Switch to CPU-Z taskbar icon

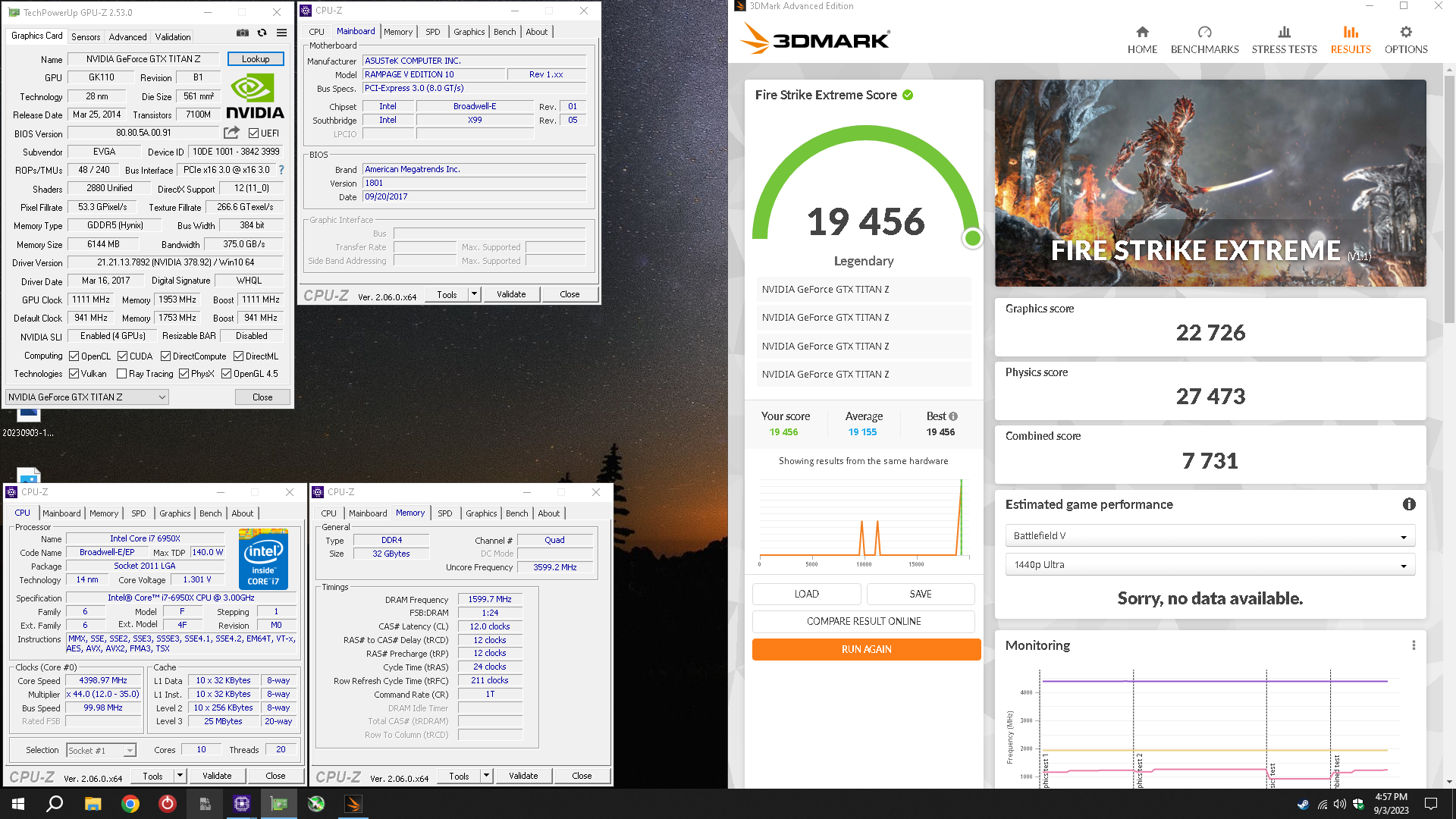click(242, 804)
